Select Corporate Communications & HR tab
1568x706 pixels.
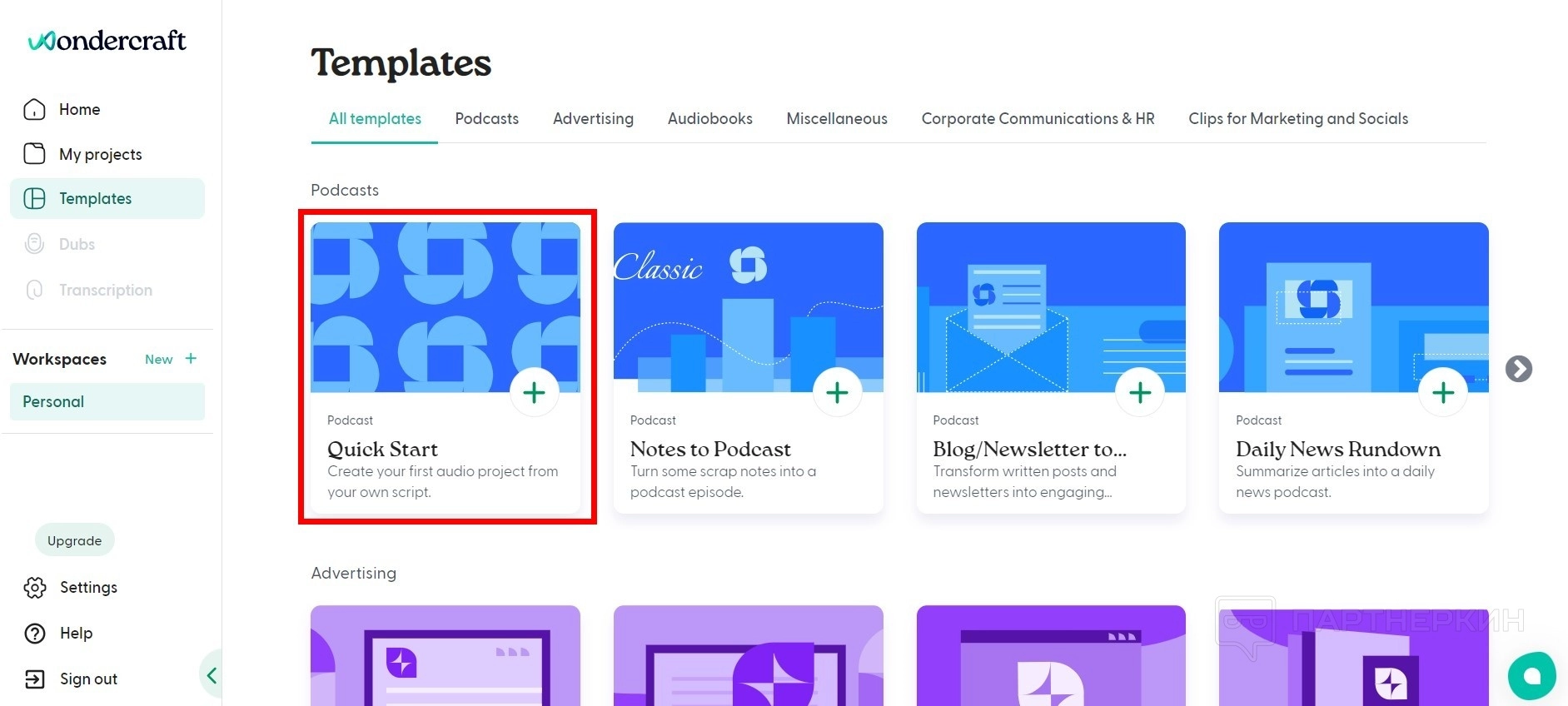pos(1038,119)
